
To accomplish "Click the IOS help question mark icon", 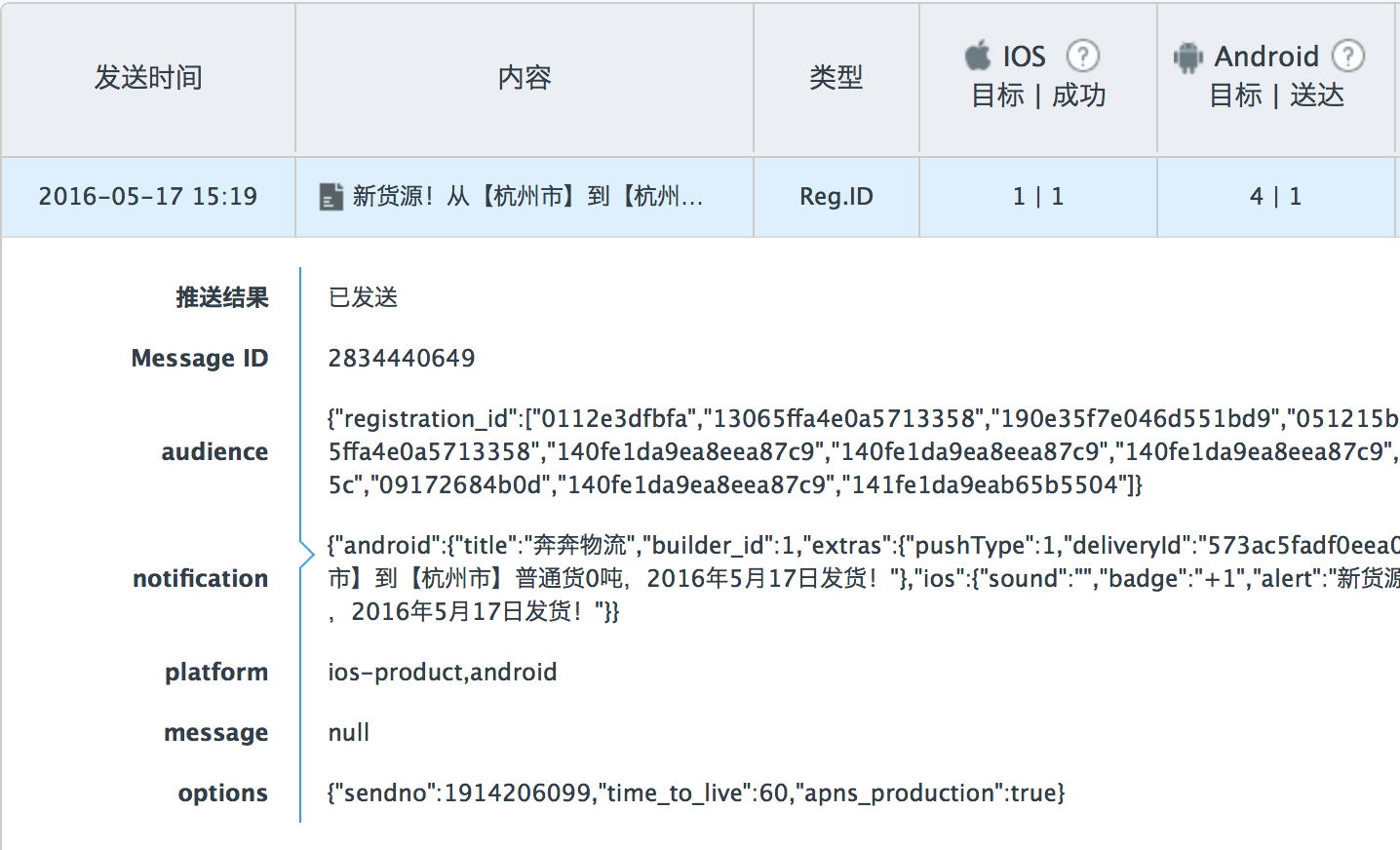I will pos(1083,56).
